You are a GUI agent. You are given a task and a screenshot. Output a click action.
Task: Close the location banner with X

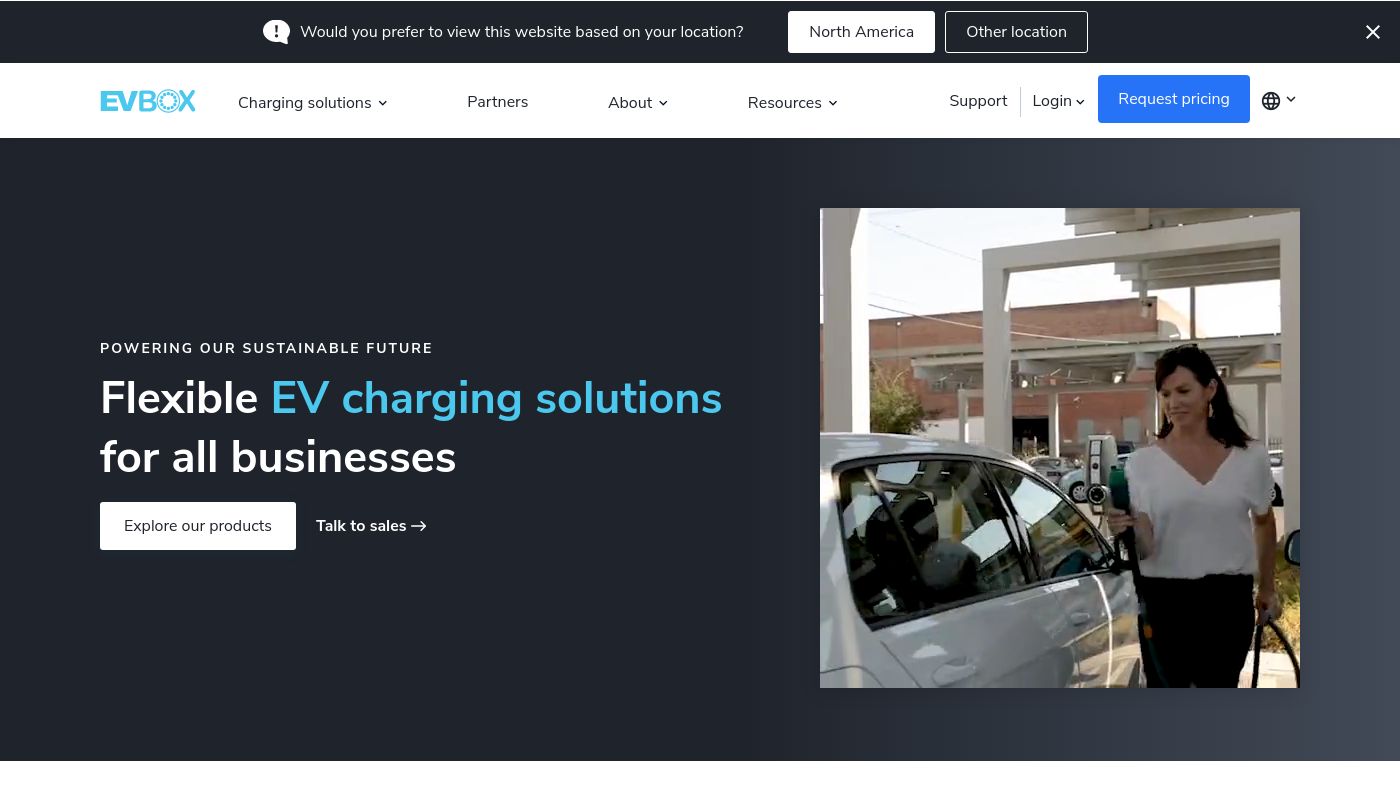(1373, 32)
